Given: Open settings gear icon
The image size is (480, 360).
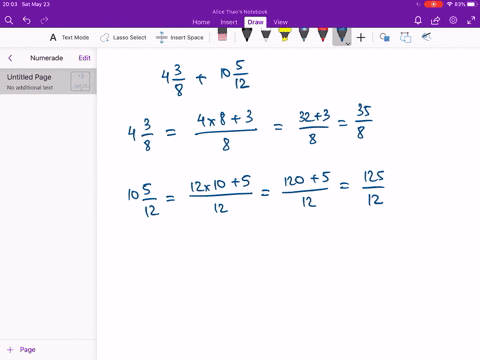Looking at the screenshot, I should pos(453,20).
